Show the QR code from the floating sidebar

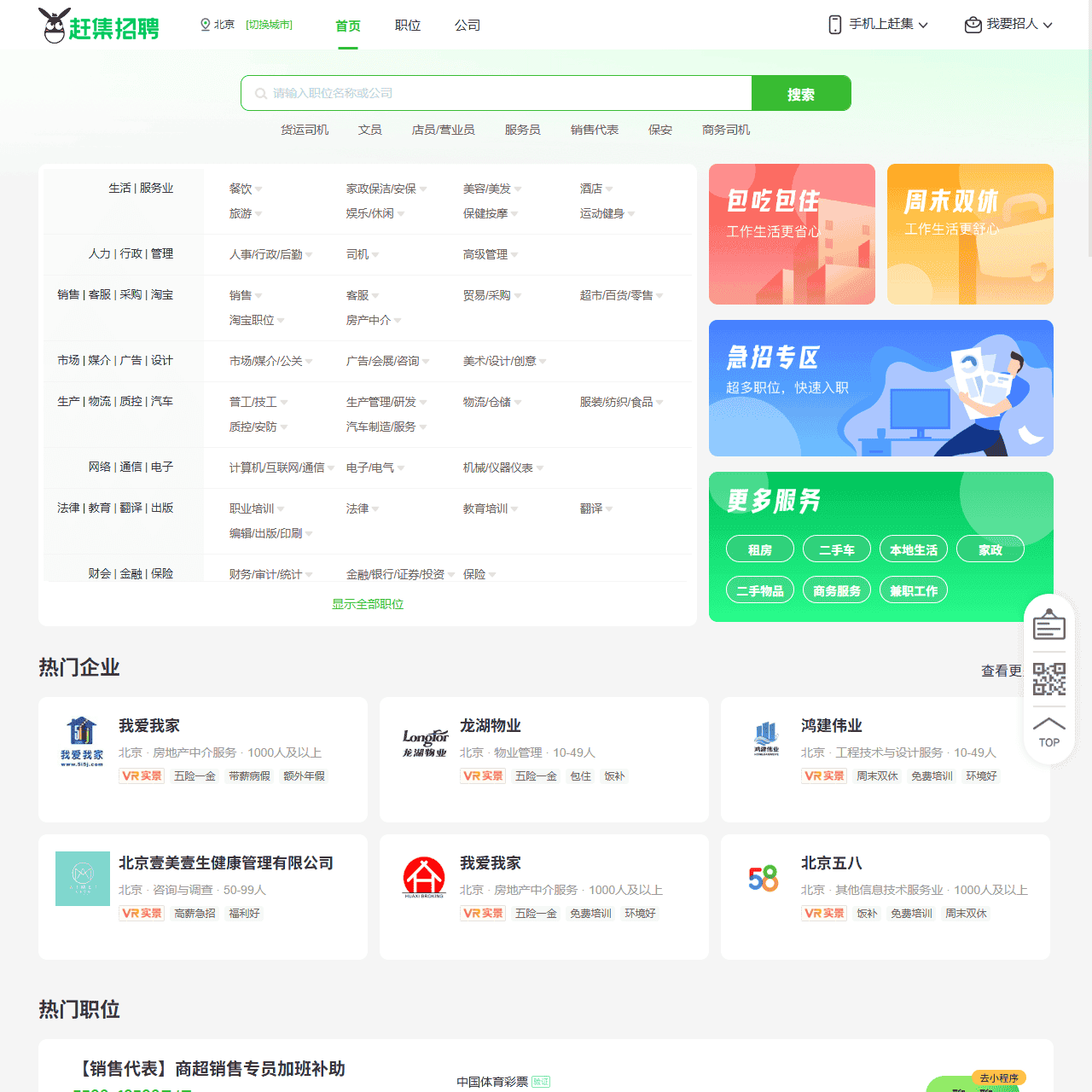(1048, 678)
